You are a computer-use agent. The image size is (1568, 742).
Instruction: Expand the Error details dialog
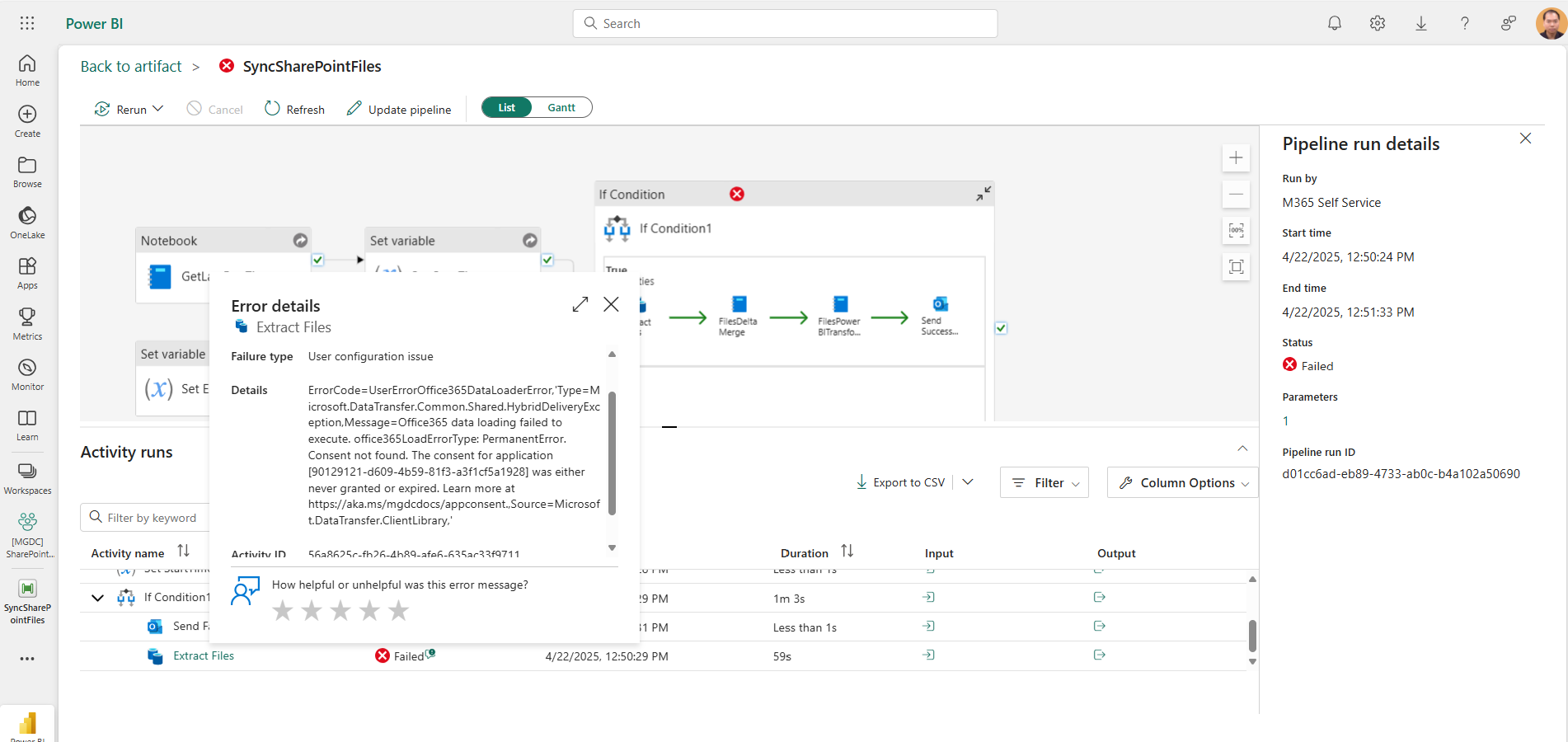tap(580, 304)
